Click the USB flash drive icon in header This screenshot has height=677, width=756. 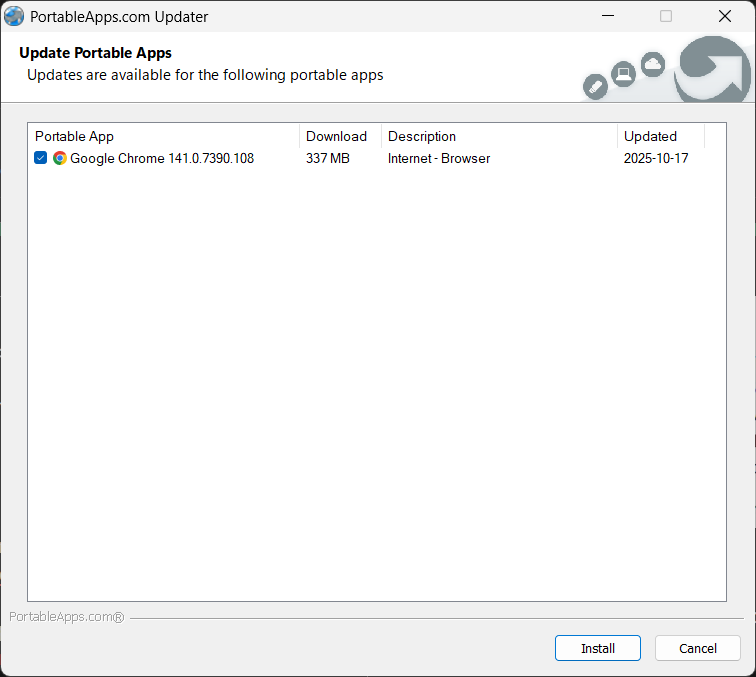[x=595, y=87]
